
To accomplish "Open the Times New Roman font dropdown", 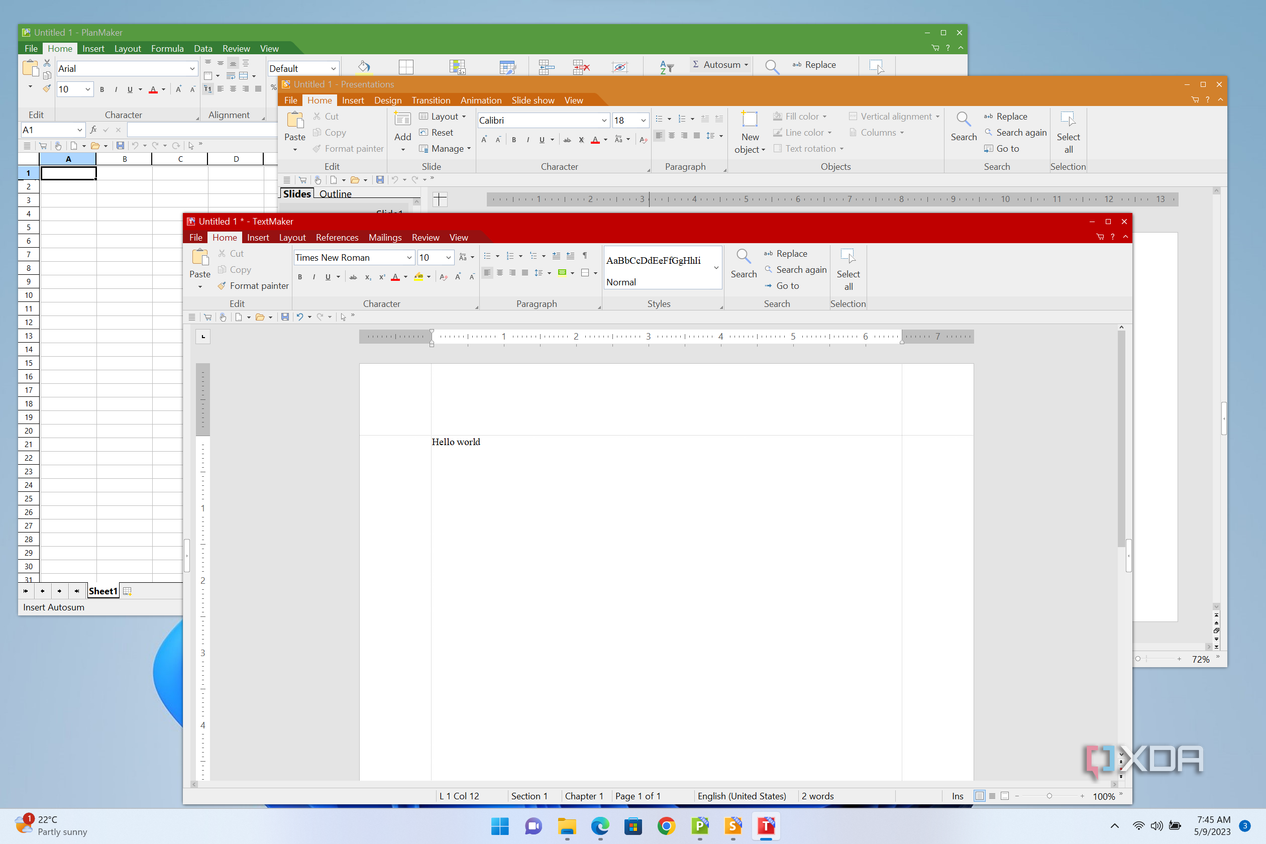I will [409, 258].
